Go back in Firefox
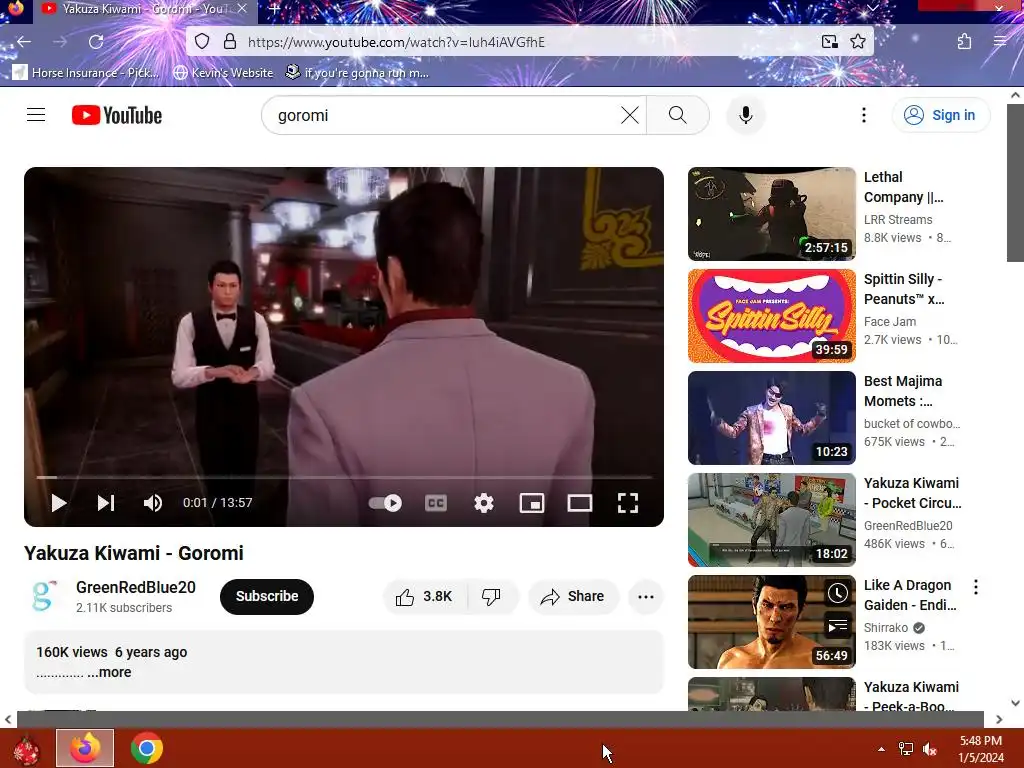1024x768 pixels. (x=24, y=42)
